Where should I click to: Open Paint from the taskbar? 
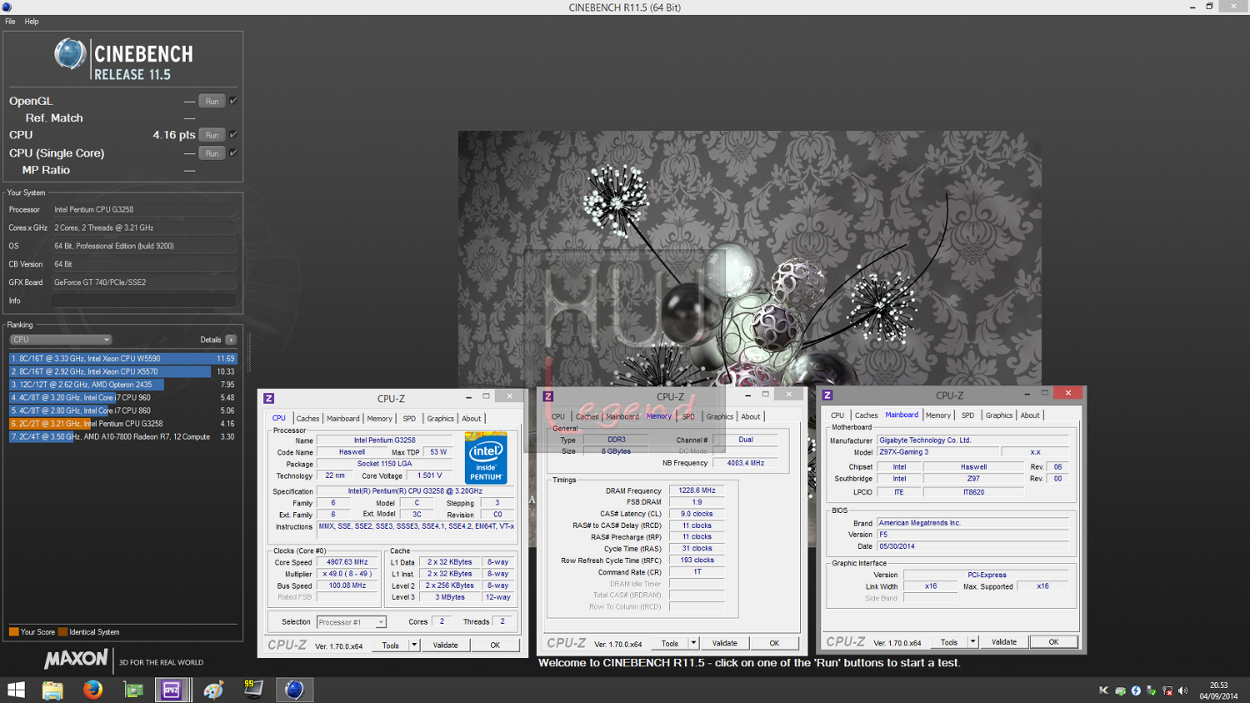pyautogui.click(x=213, y=690)
